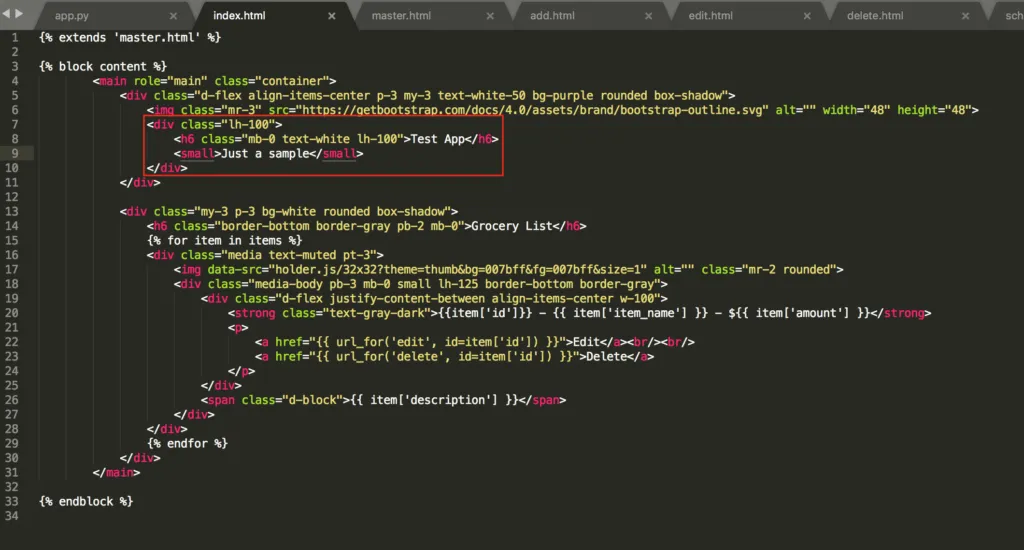This screenshot has width=1024, height=550.
Task: Click the main role="main" tag line
Action: point(214,81)
